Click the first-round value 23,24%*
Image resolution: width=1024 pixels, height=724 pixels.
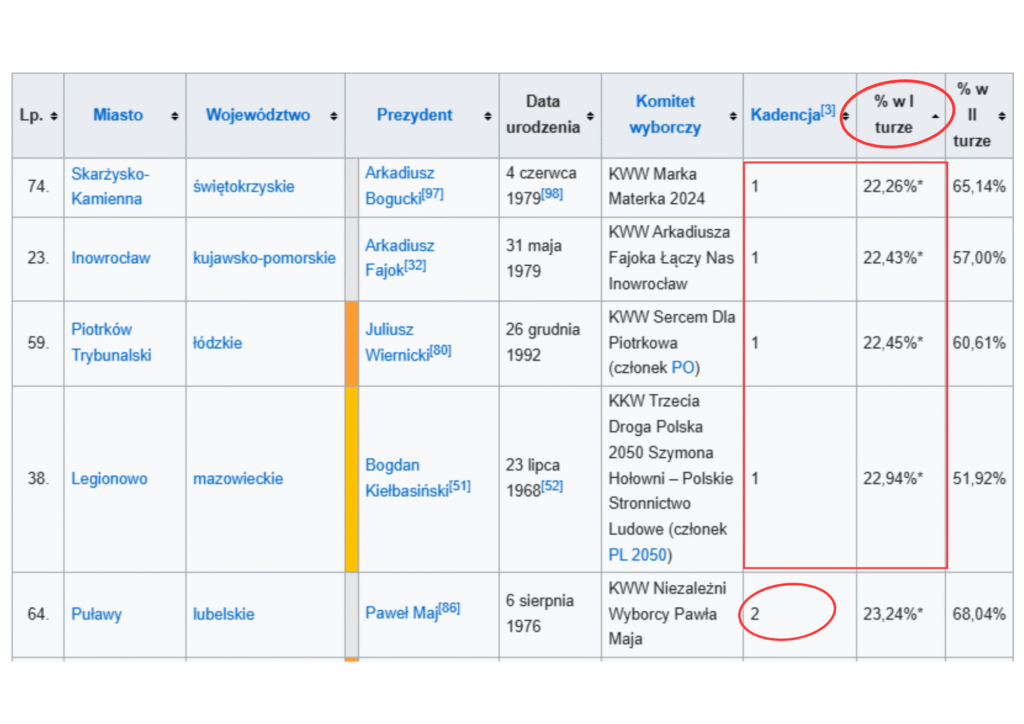click(893, 614)
